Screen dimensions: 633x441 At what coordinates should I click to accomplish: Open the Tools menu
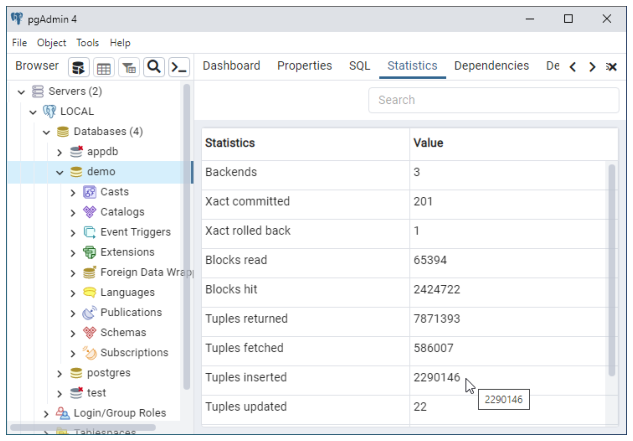click(88, 43)
